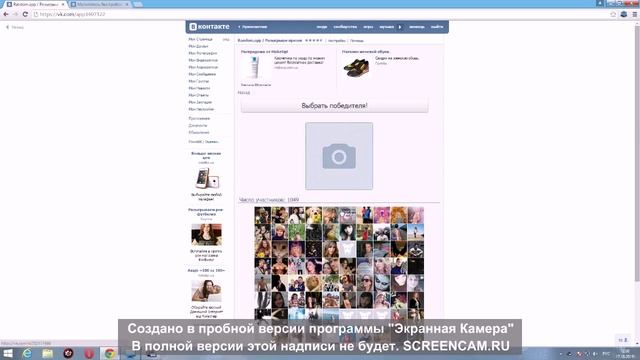The width and height of the screenshot is (640, 360).
Task: Click the music play icon in VK header
Action: pyautogui.click(x=400, y=27)
